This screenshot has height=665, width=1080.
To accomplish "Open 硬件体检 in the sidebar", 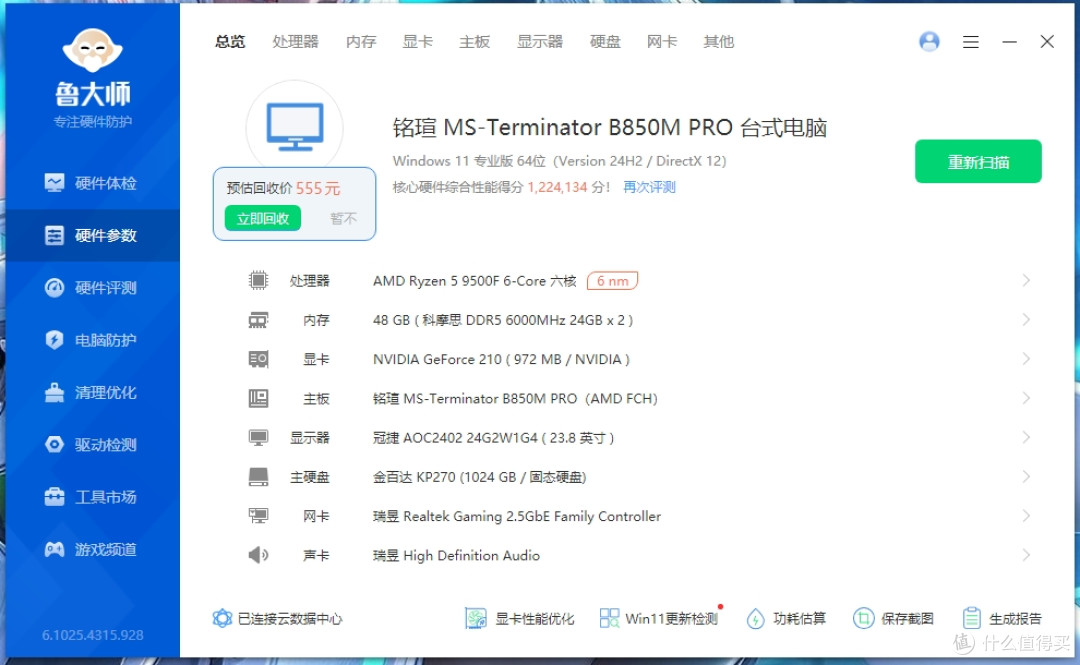I will [91, 183].
